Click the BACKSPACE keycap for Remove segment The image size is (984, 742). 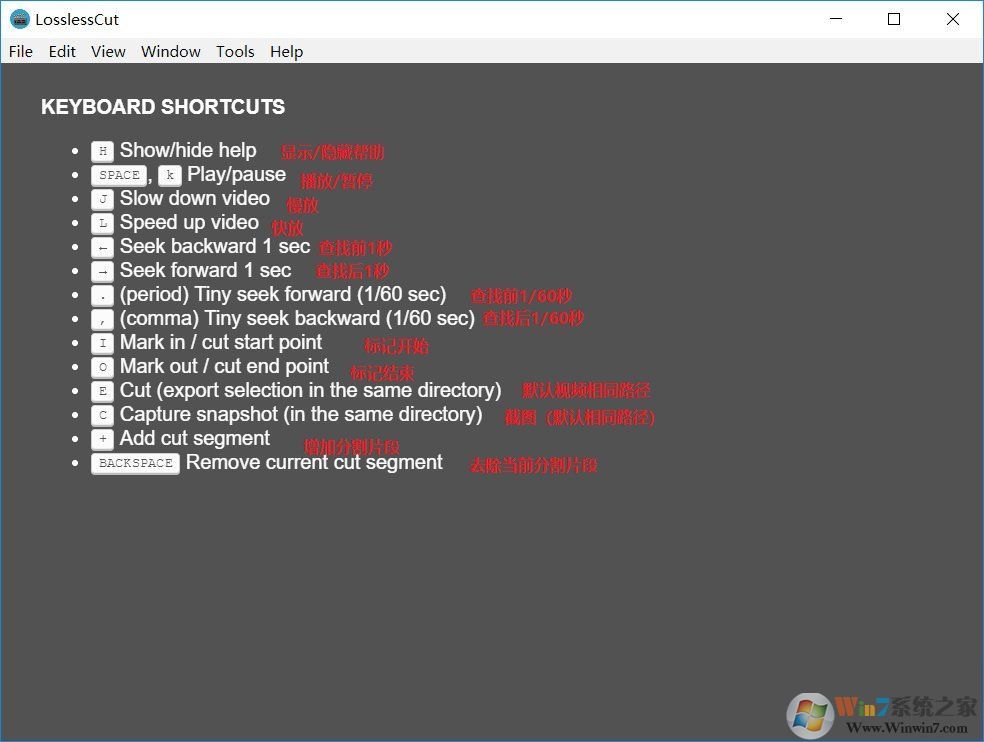click(x=135, y=463)
